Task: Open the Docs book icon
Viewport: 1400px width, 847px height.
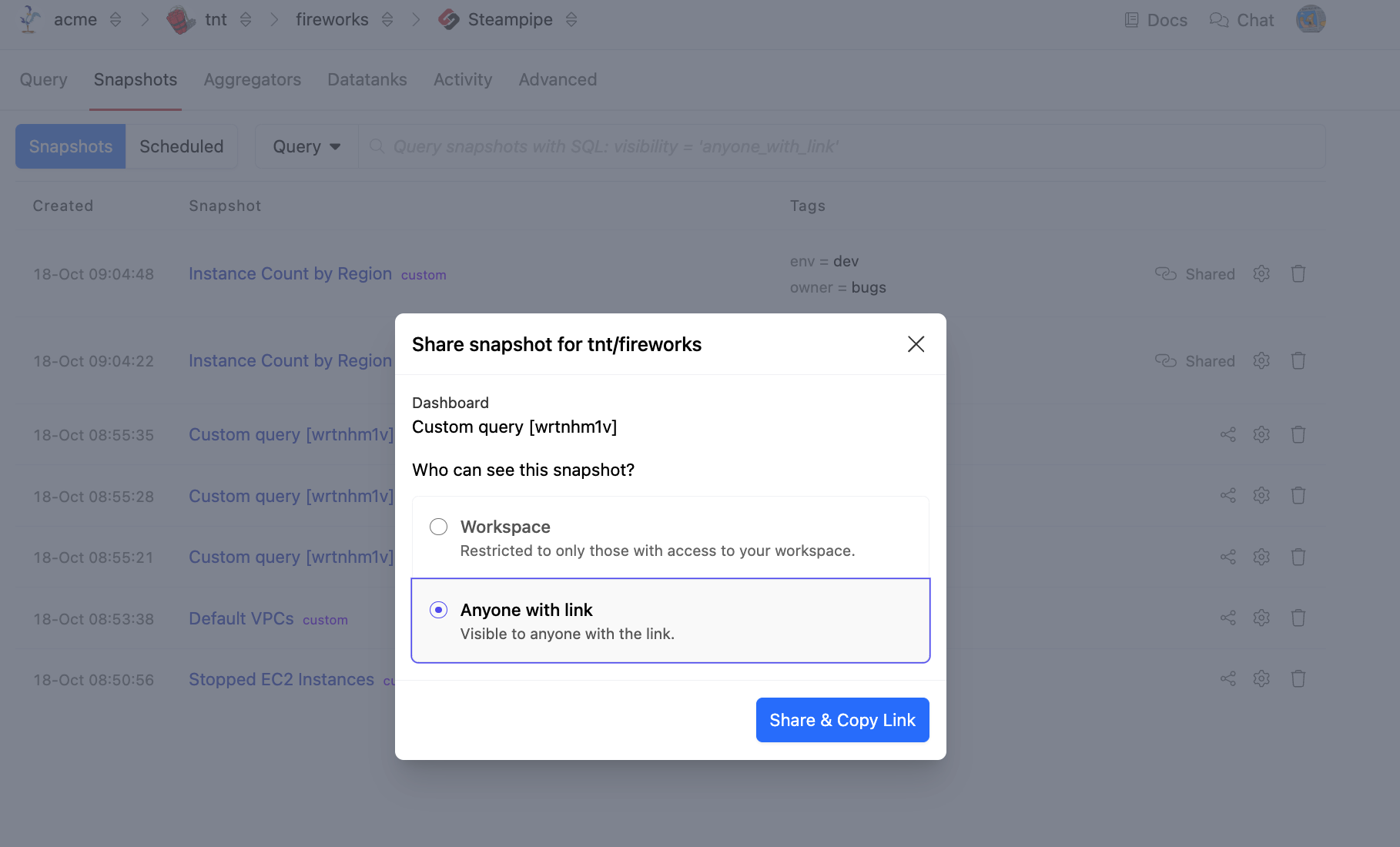Action: (x=1131, y=20)
